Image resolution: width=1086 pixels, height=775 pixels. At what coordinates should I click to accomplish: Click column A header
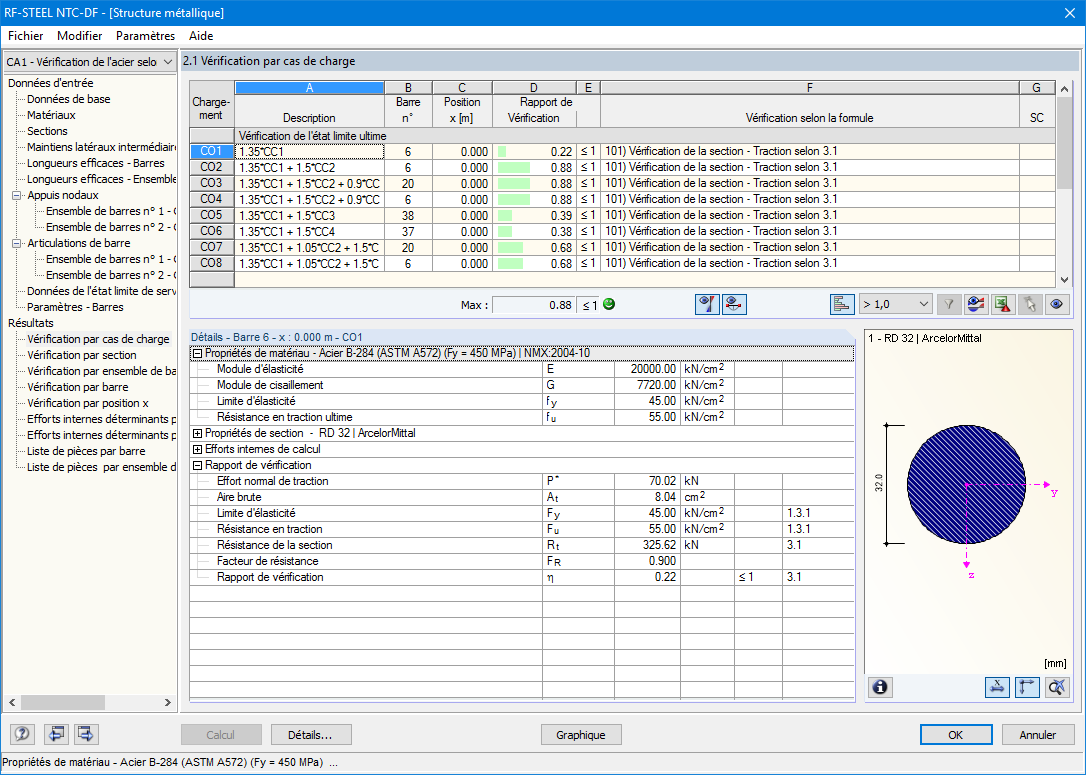(310, 87)
